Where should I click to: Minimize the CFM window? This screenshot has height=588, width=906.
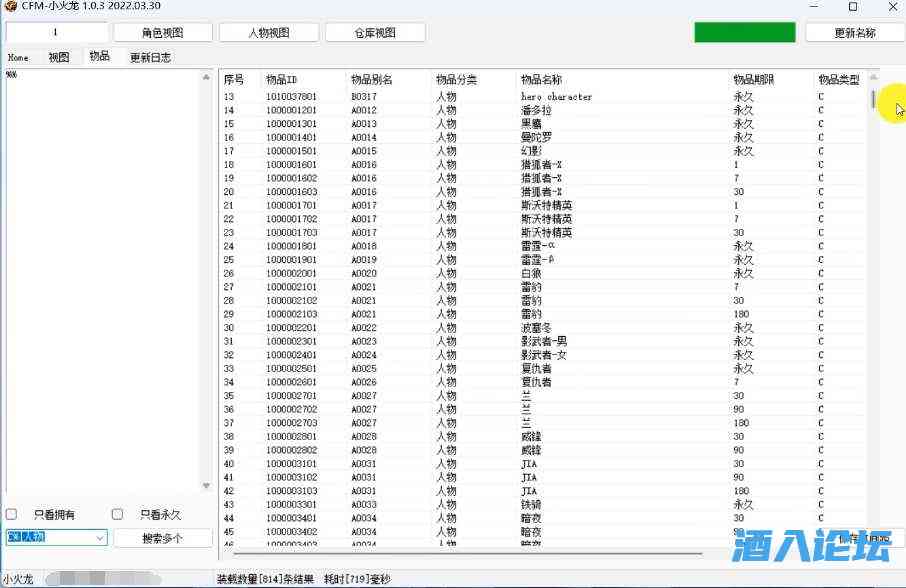812,8
